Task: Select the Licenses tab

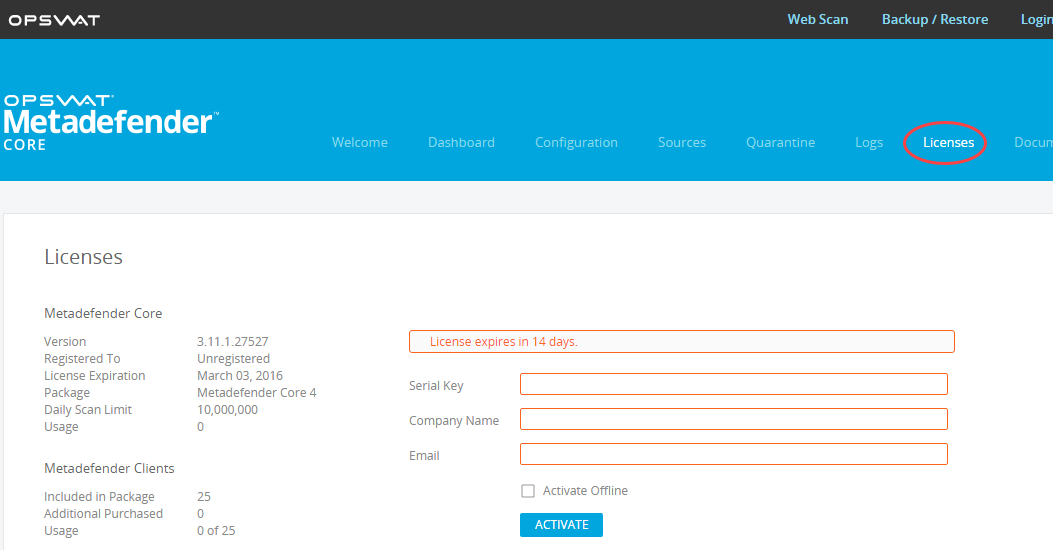Action: tap(948, 142)
